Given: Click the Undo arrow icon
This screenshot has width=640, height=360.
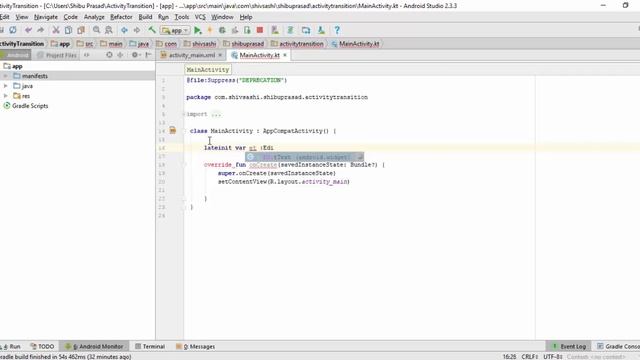Looking at the screenshot, I should click(28, 30).
